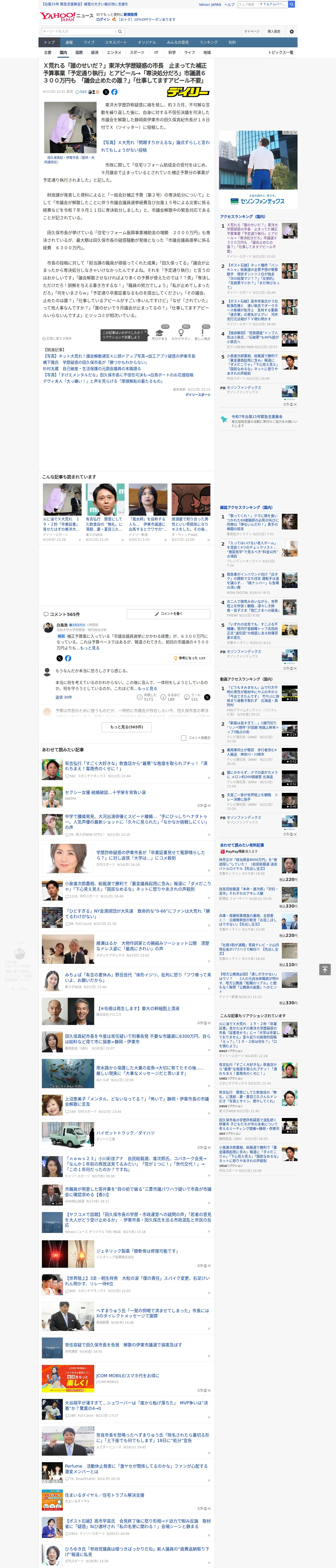Click 記事に関する報告 report link
The height and width of the screenshot is (1568, 336).
pyautogui.click(x=57, y=338)
